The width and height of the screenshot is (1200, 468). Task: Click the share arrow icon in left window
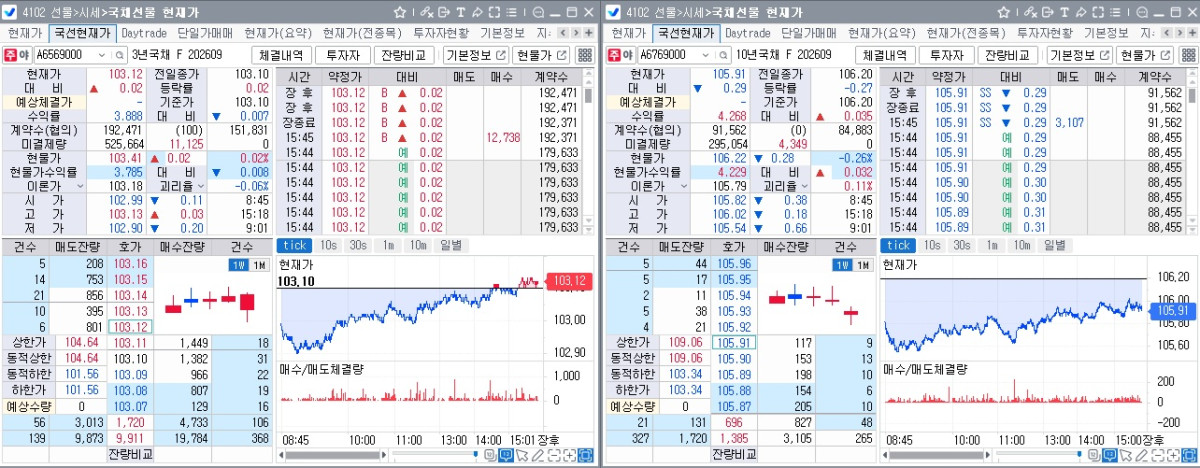pos(477,12)
